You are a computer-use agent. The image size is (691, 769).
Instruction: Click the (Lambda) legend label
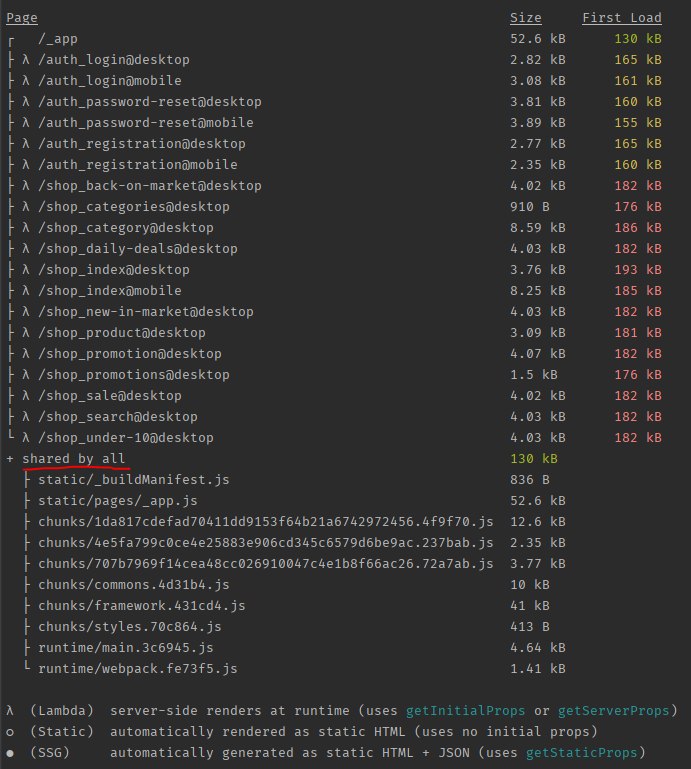[x=62, y=711]
